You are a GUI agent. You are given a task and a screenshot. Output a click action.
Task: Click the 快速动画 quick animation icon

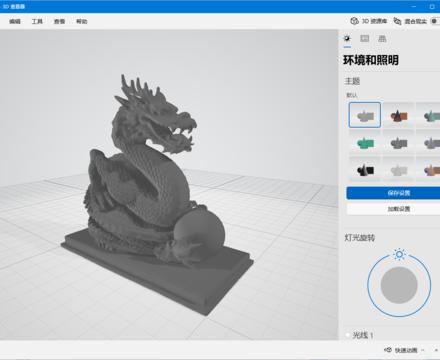pyautogui.click(x=388, y=350)
